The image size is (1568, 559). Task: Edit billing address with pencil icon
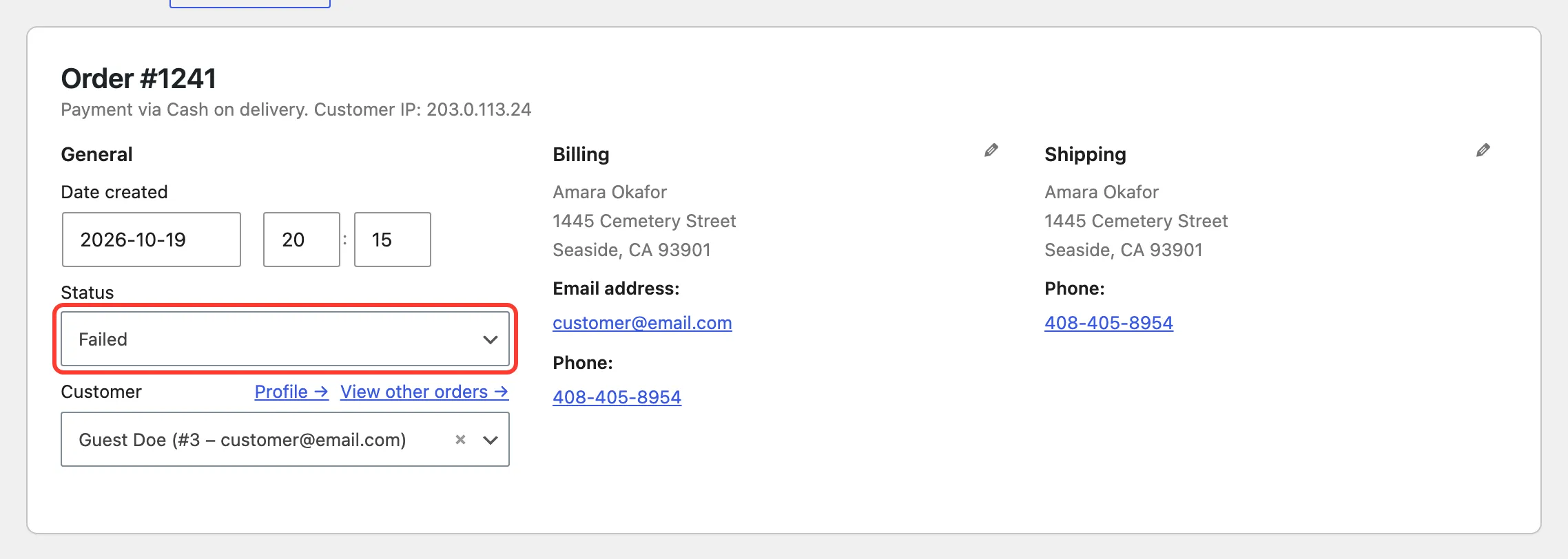click(991, 150)
